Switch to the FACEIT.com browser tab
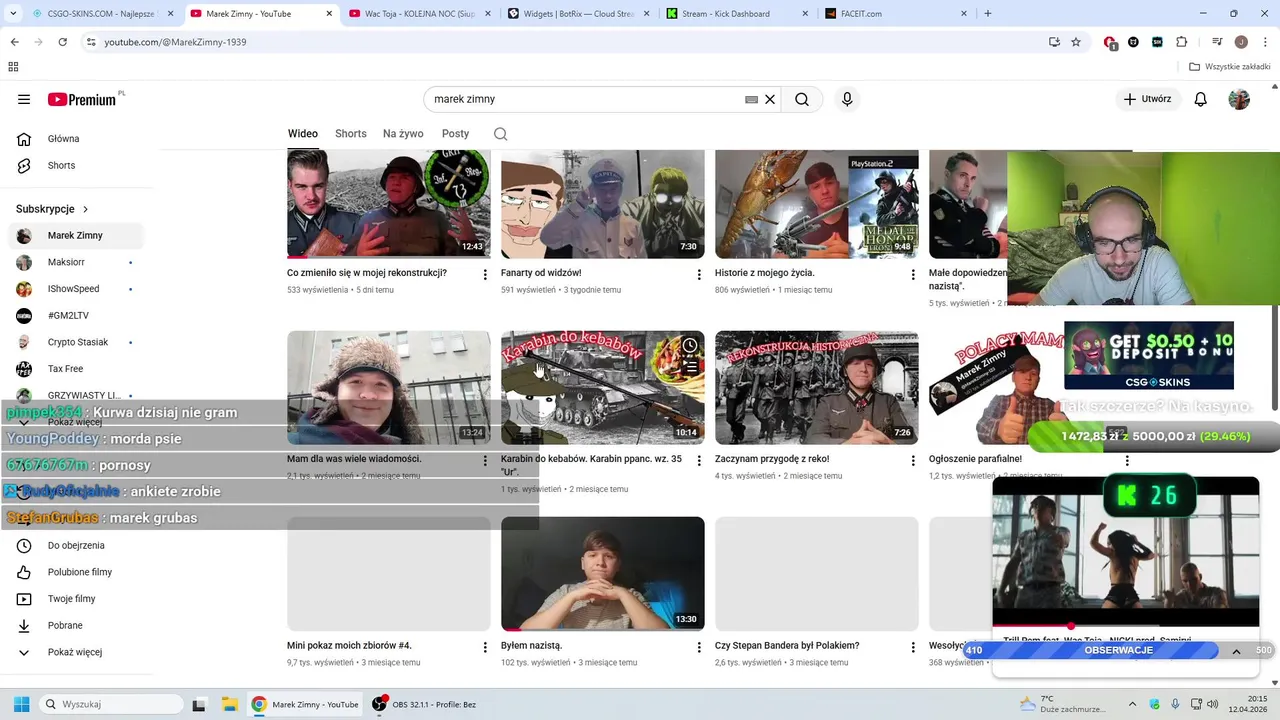Image resolution: width=1280 pixels, height=720 pixels. (x=897, y=14)
